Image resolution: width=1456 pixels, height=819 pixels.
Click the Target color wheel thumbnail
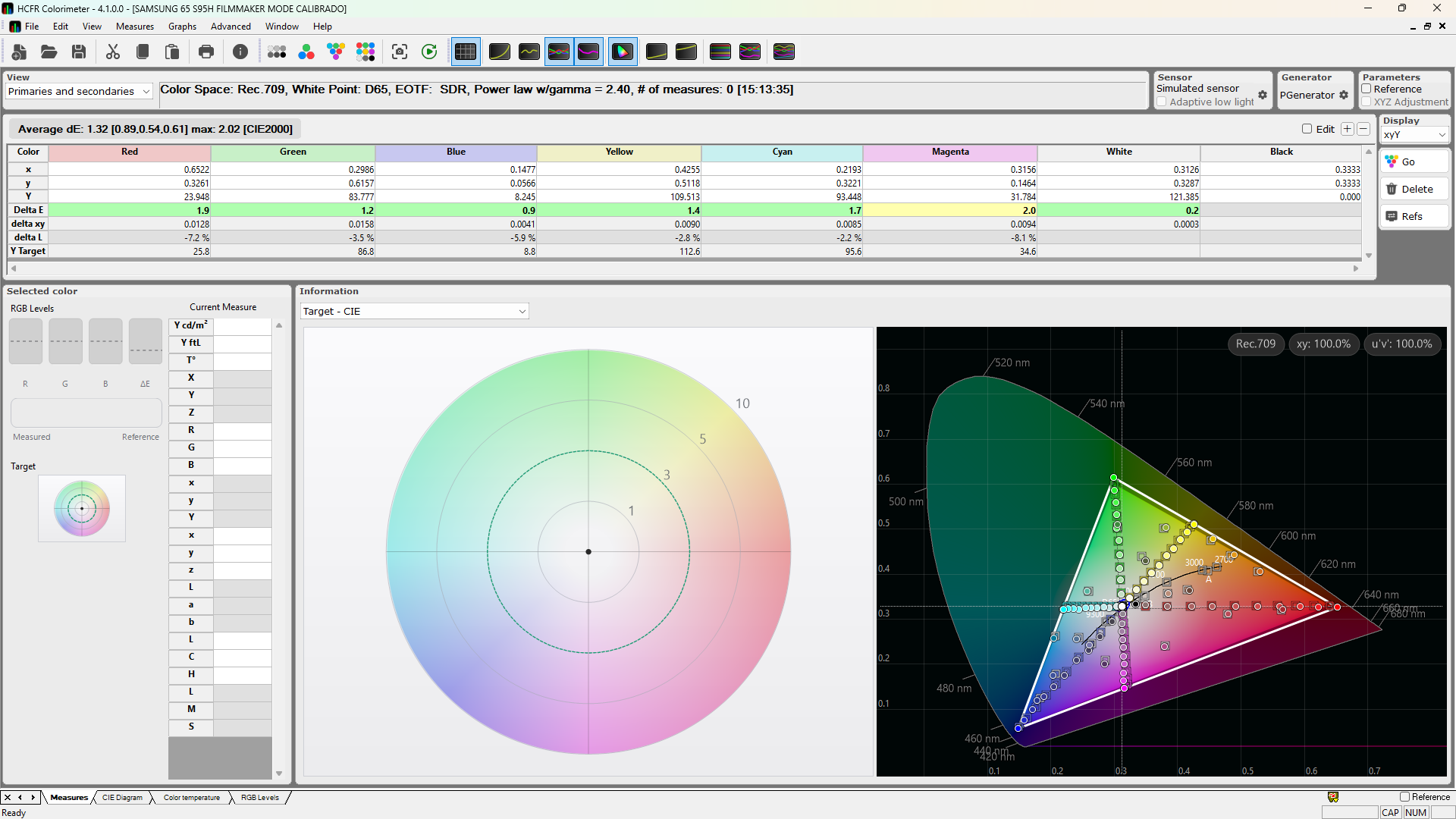coord(82,508)
